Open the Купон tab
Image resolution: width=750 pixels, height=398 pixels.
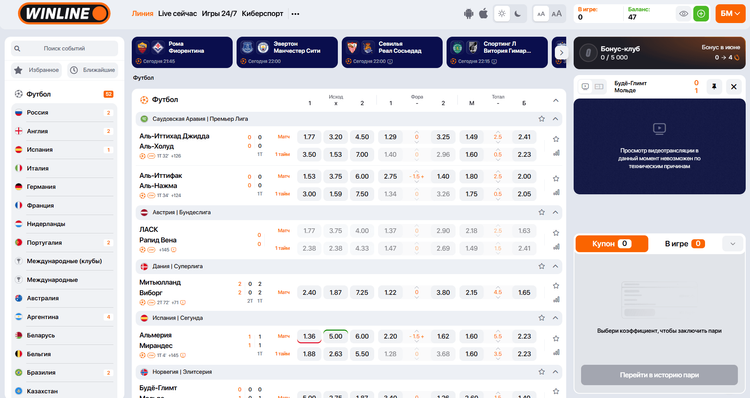click(612, 243)
